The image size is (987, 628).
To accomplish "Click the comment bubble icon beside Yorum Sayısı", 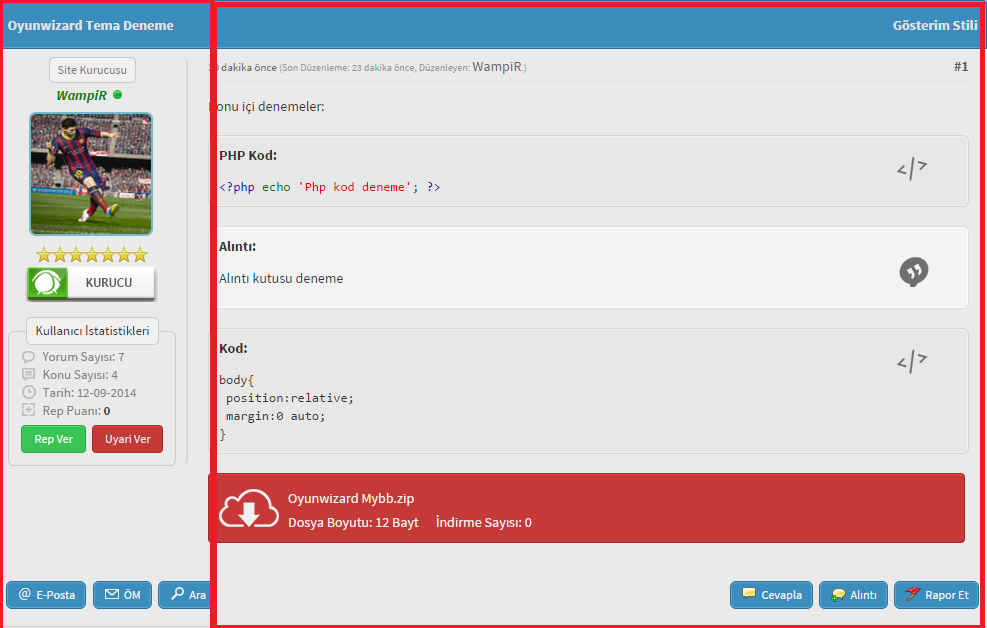I will 28,357.
